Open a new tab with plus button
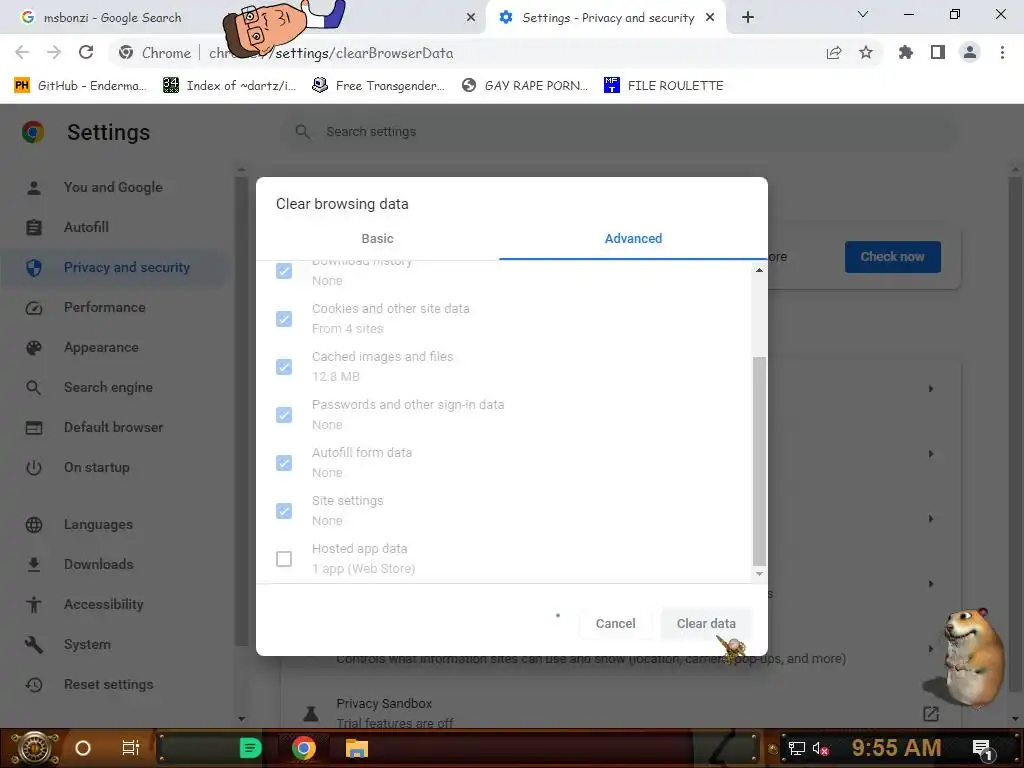The image size is (1024, 768). (748, 18)
